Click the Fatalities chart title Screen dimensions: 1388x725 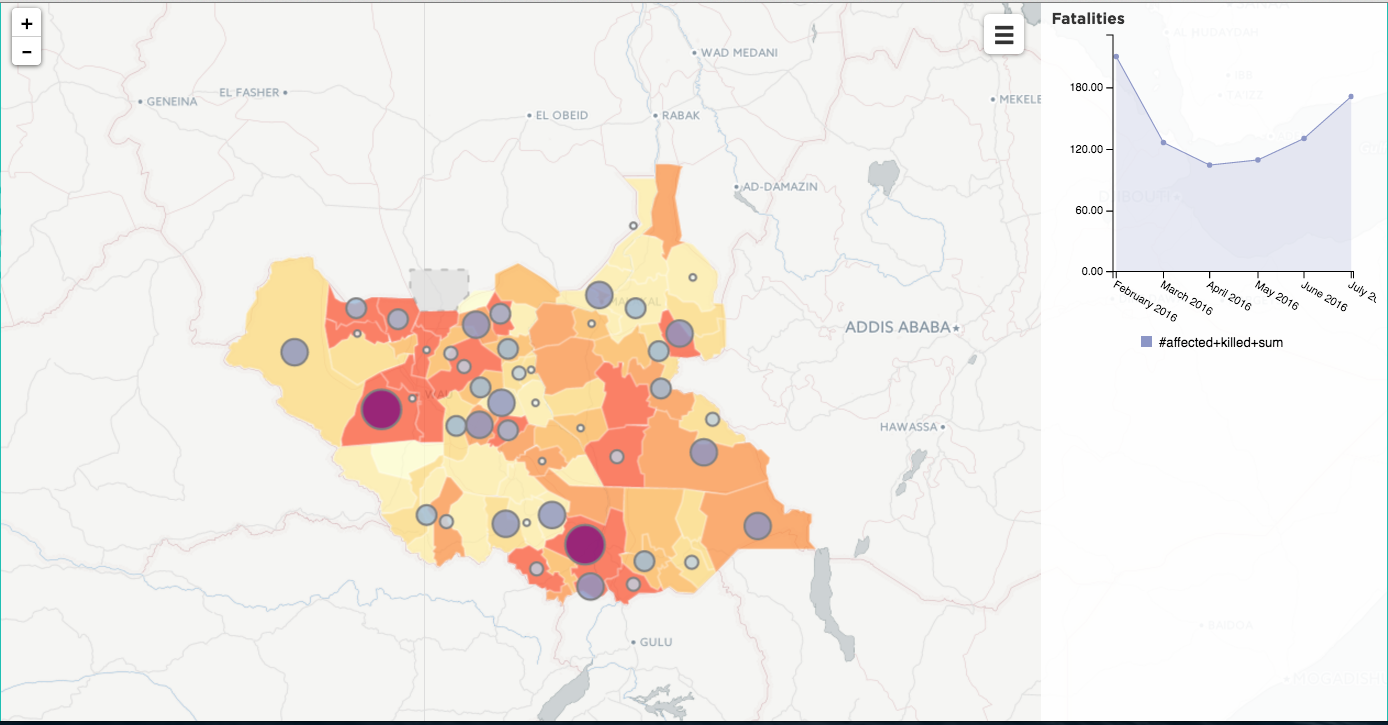1088,19
